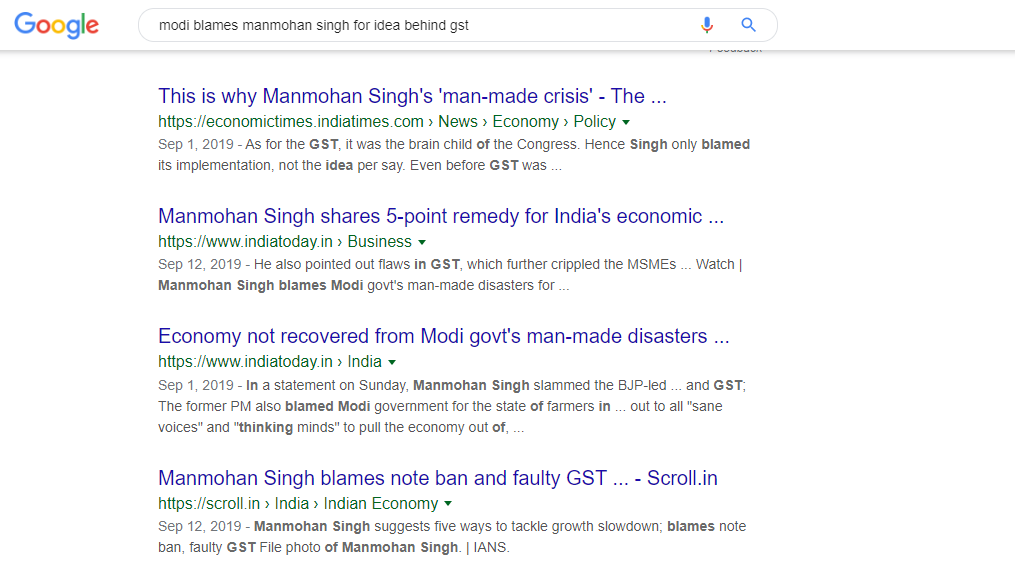Click the Sep 1, 2019 GST brain child snippet
Image resolution: width=1015 pixels, height=579 pixels.
454,155
